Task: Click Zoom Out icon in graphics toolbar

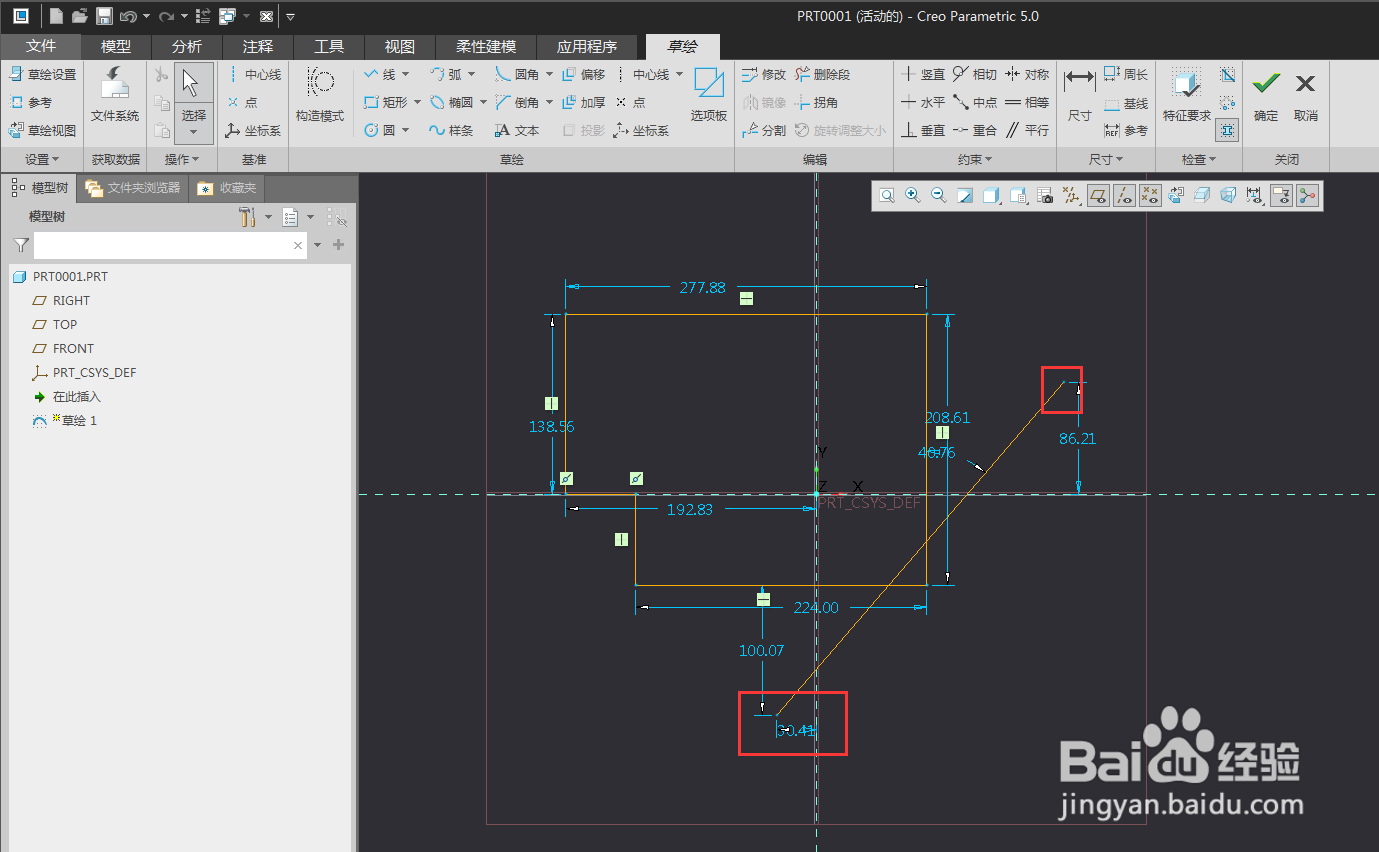Action: pos(939,196)
